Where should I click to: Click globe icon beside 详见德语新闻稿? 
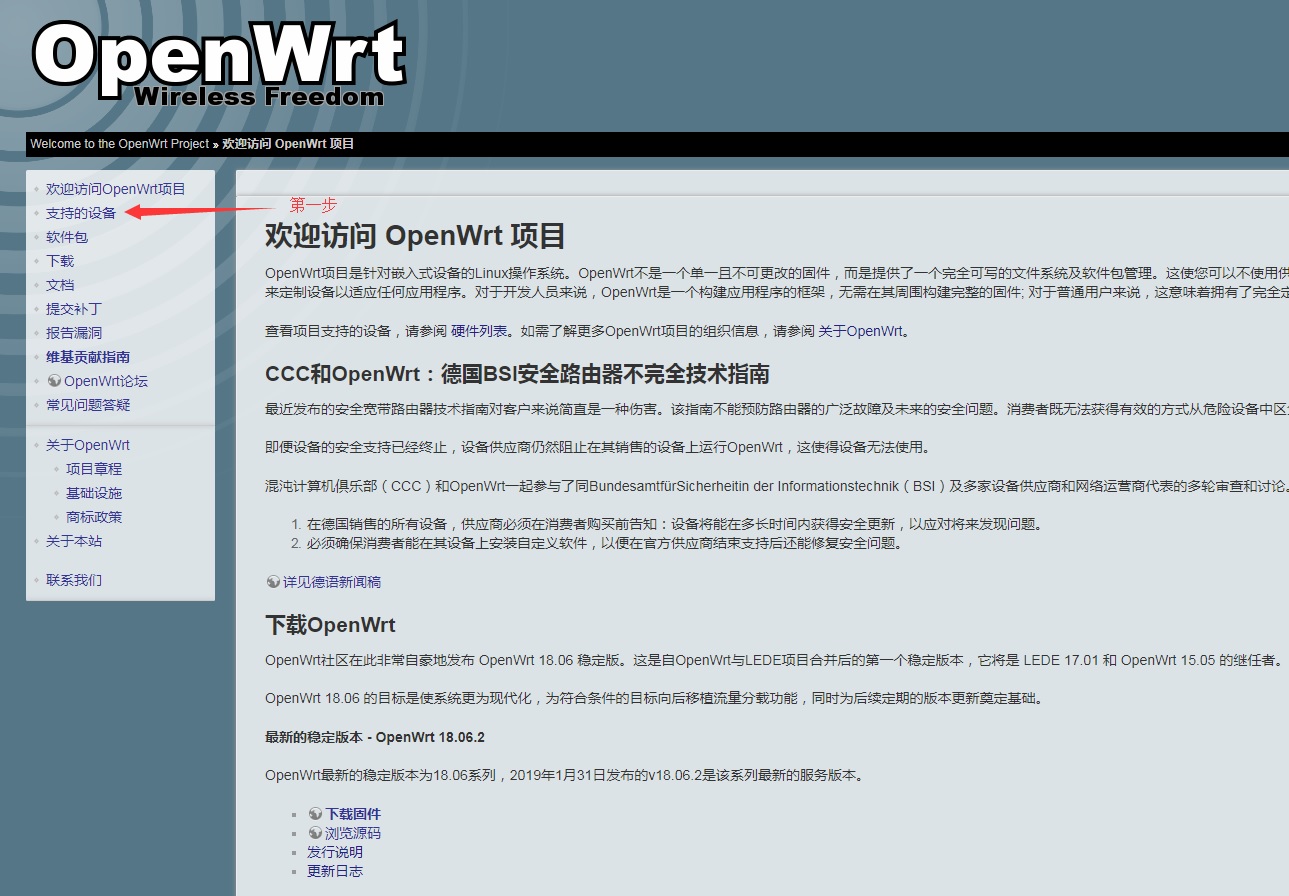273,581
